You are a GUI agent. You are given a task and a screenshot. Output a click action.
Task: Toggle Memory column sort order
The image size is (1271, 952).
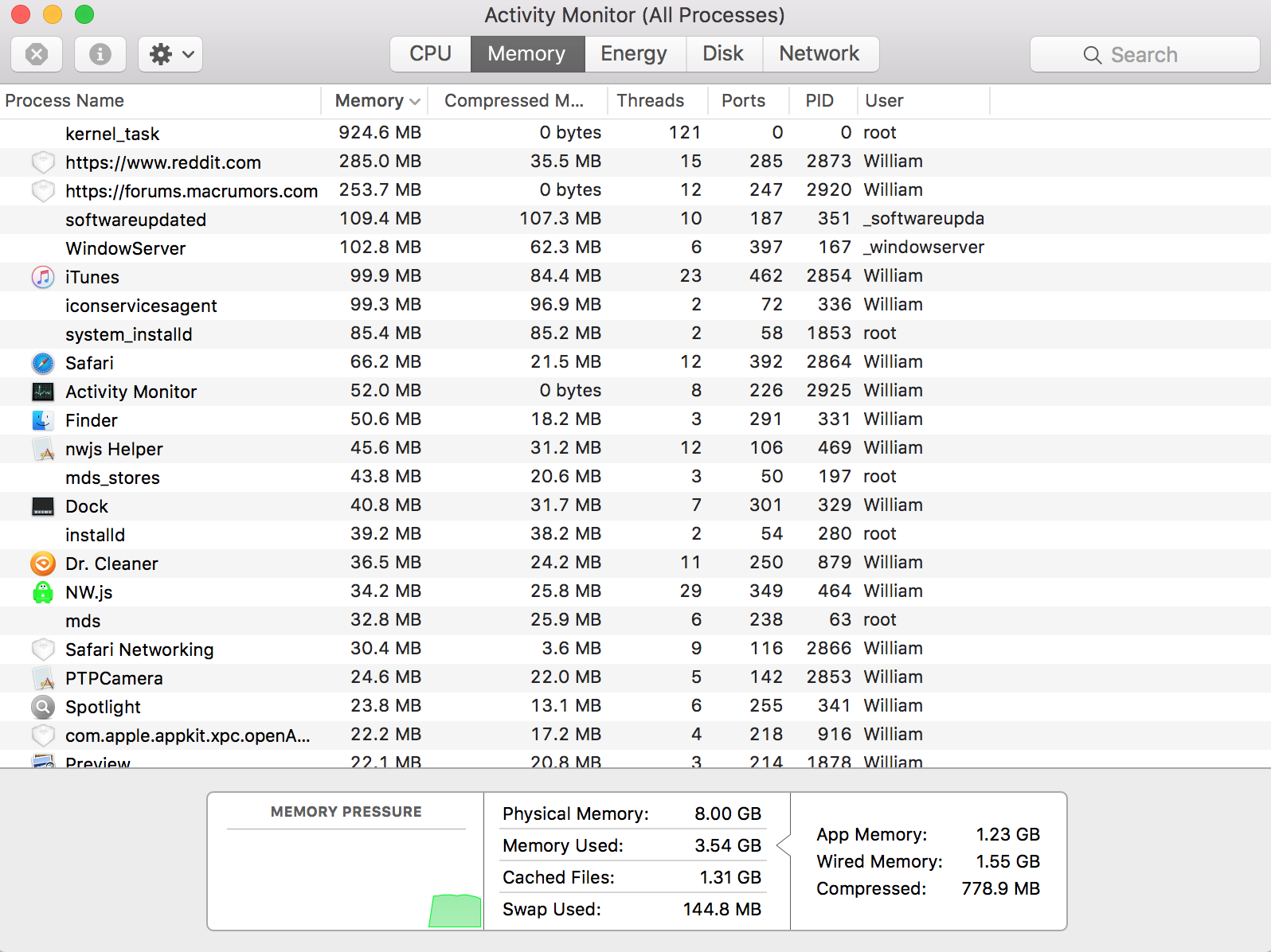[374, 100]
